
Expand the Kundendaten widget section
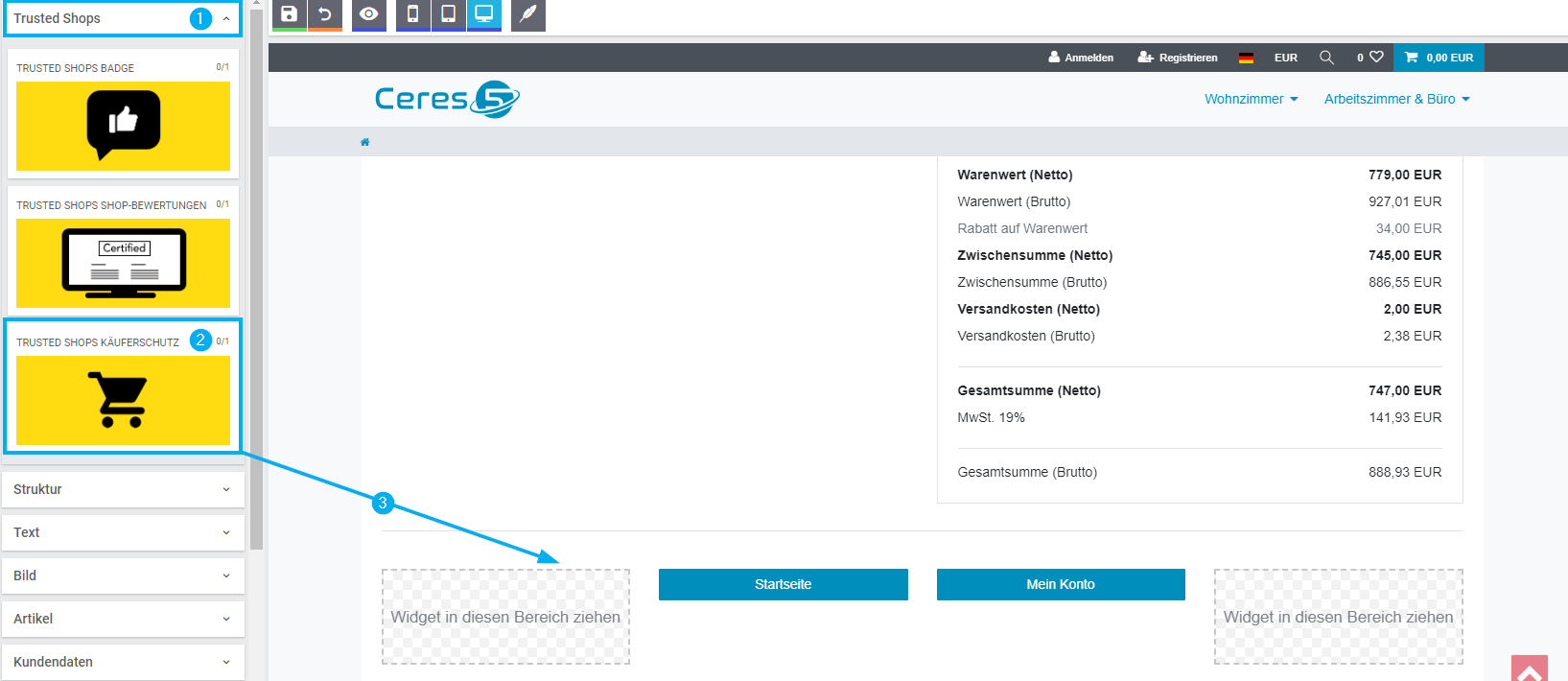(123, 662)
